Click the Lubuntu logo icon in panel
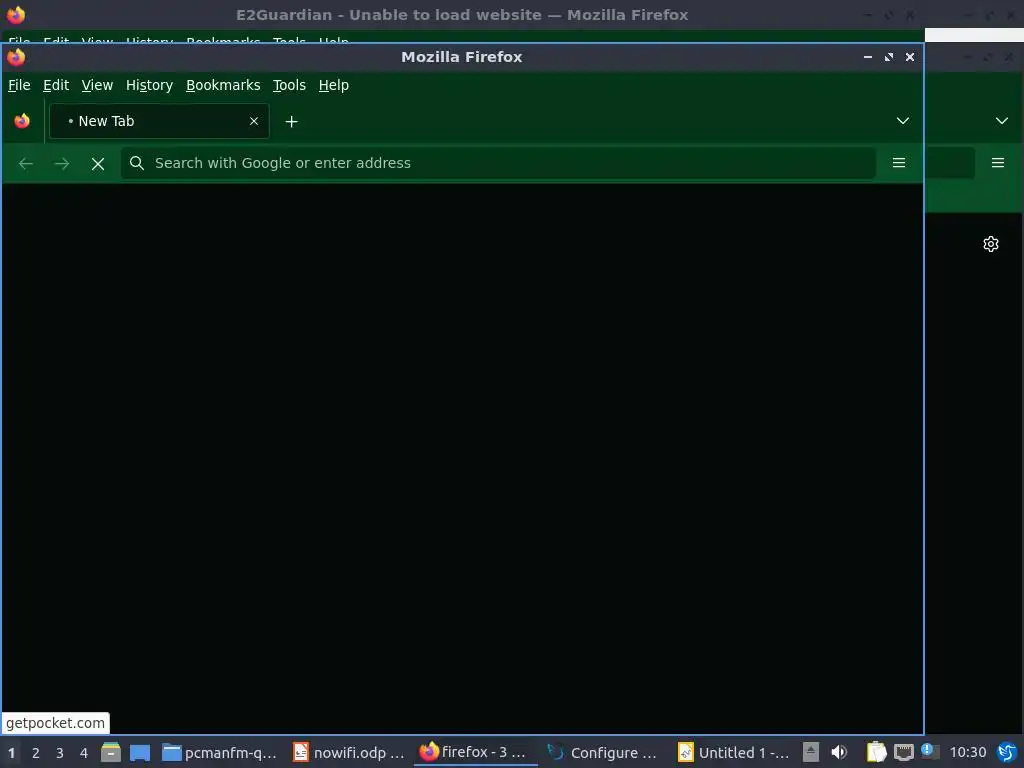 1007,752
